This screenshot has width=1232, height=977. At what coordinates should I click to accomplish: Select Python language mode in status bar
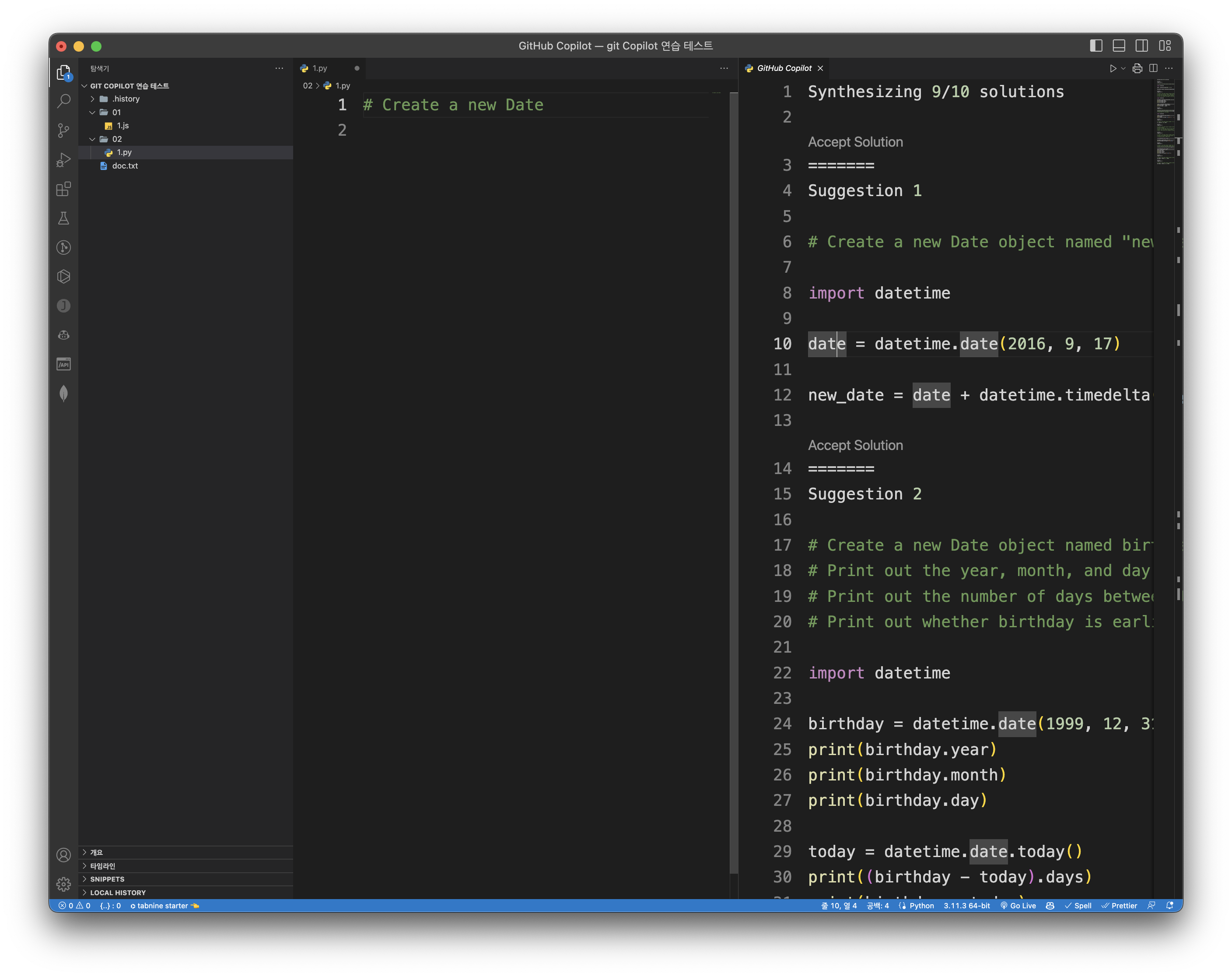pyautogui.click(x=921, y=906)
